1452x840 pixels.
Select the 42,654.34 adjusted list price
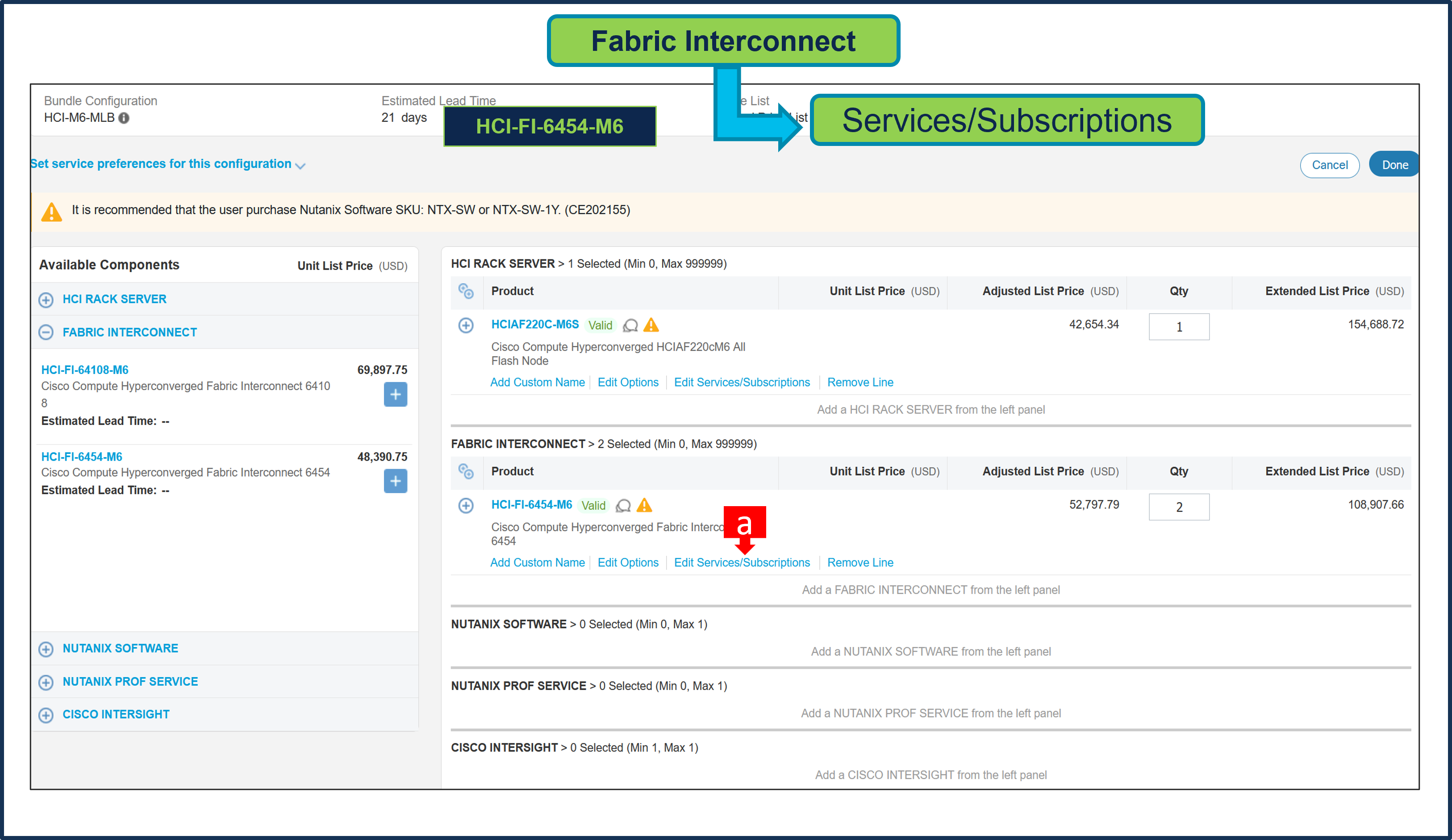[1093, 324]
